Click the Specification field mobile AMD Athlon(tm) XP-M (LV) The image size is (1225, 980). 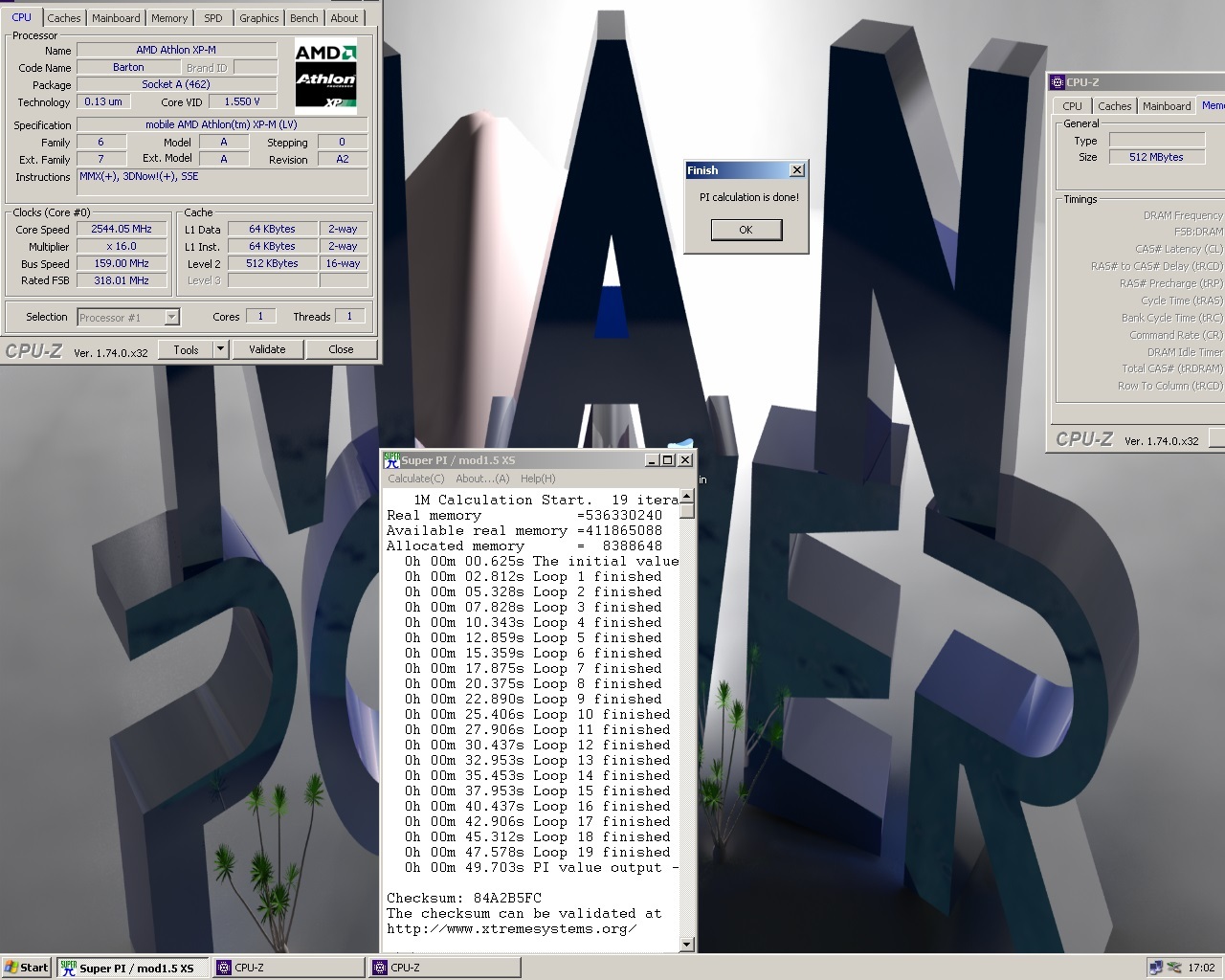pos(222,124)
